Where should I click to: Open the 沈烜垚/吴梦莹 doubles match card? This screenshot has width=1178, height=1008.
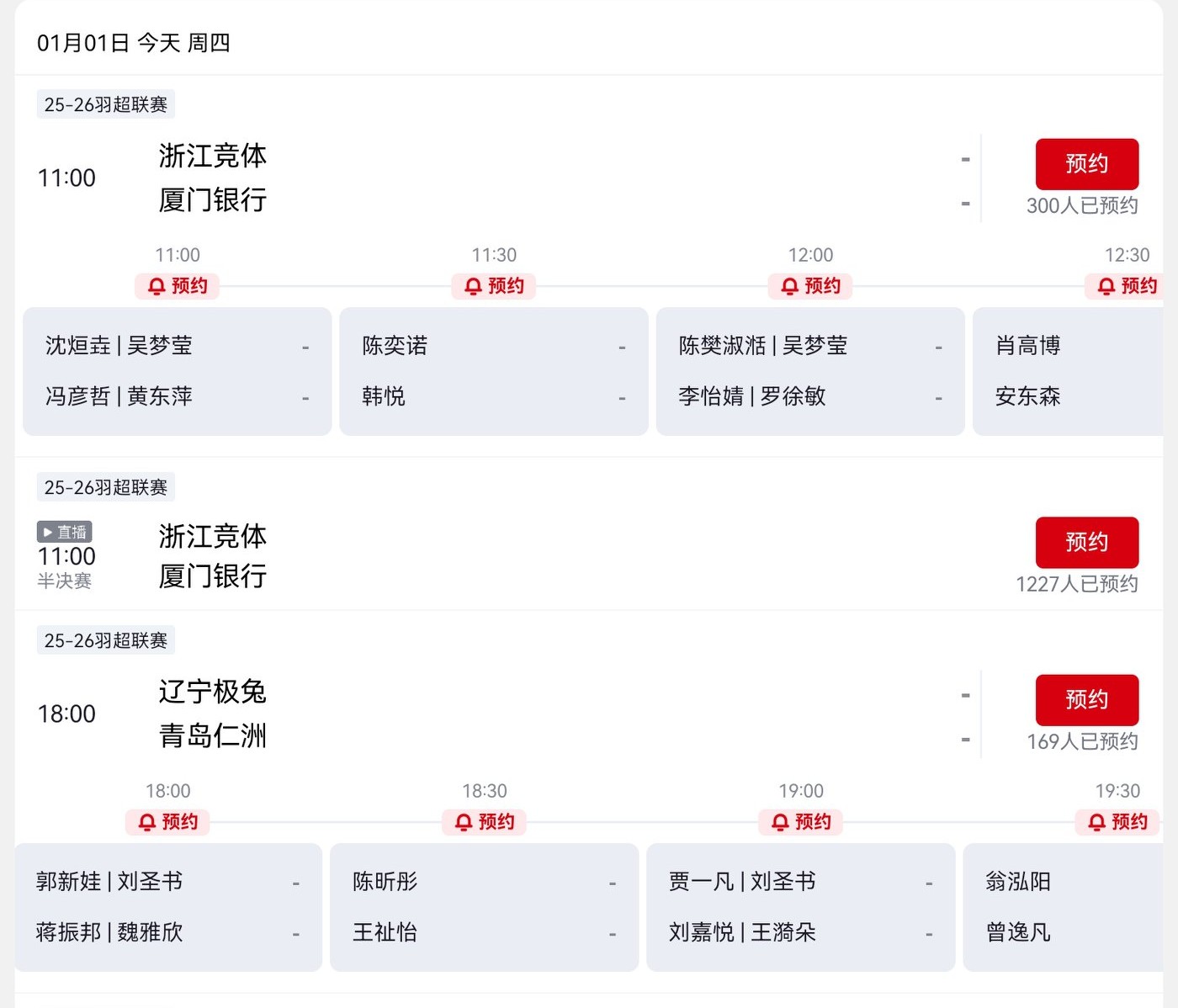(178, 371)
